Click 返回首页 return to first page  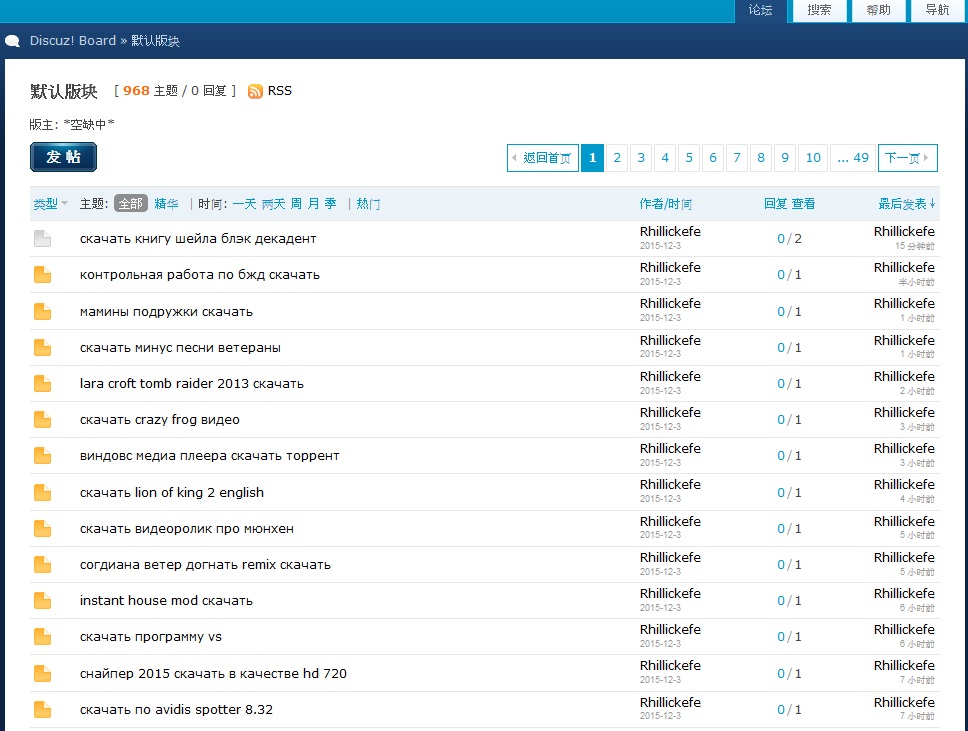coord(543,158)
